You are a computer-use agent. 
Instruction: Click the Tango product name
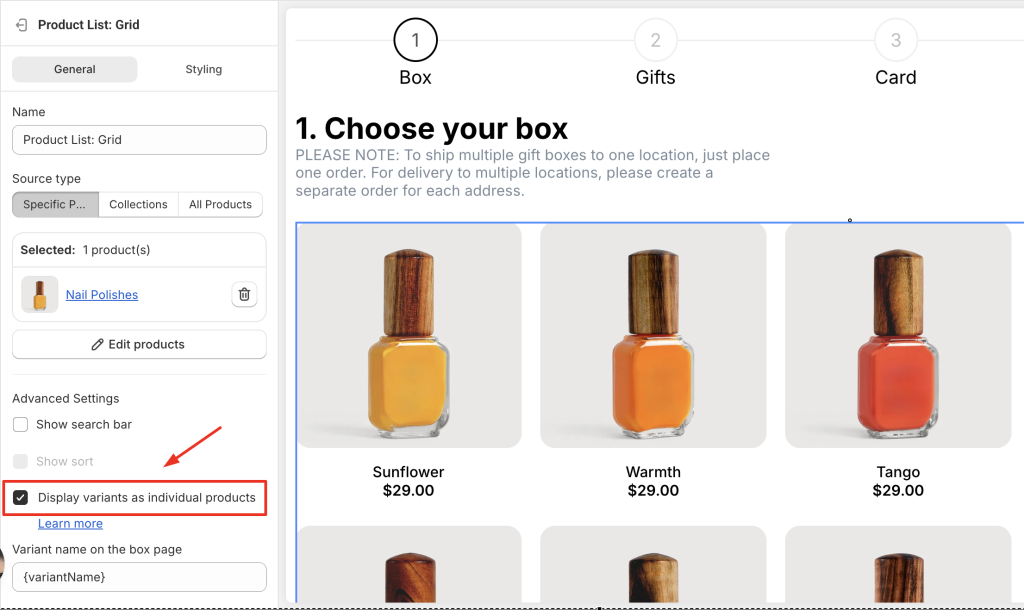(x=898, y=472)
